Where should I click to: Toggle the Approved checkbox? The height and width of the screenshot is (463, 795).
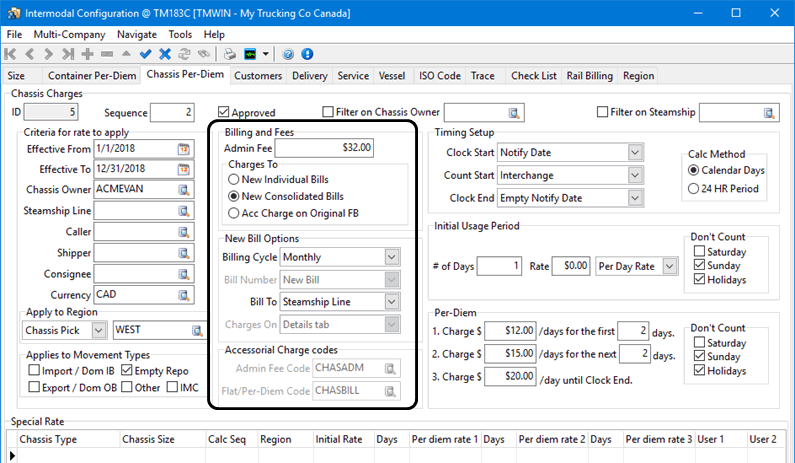(x=224, y=113)
